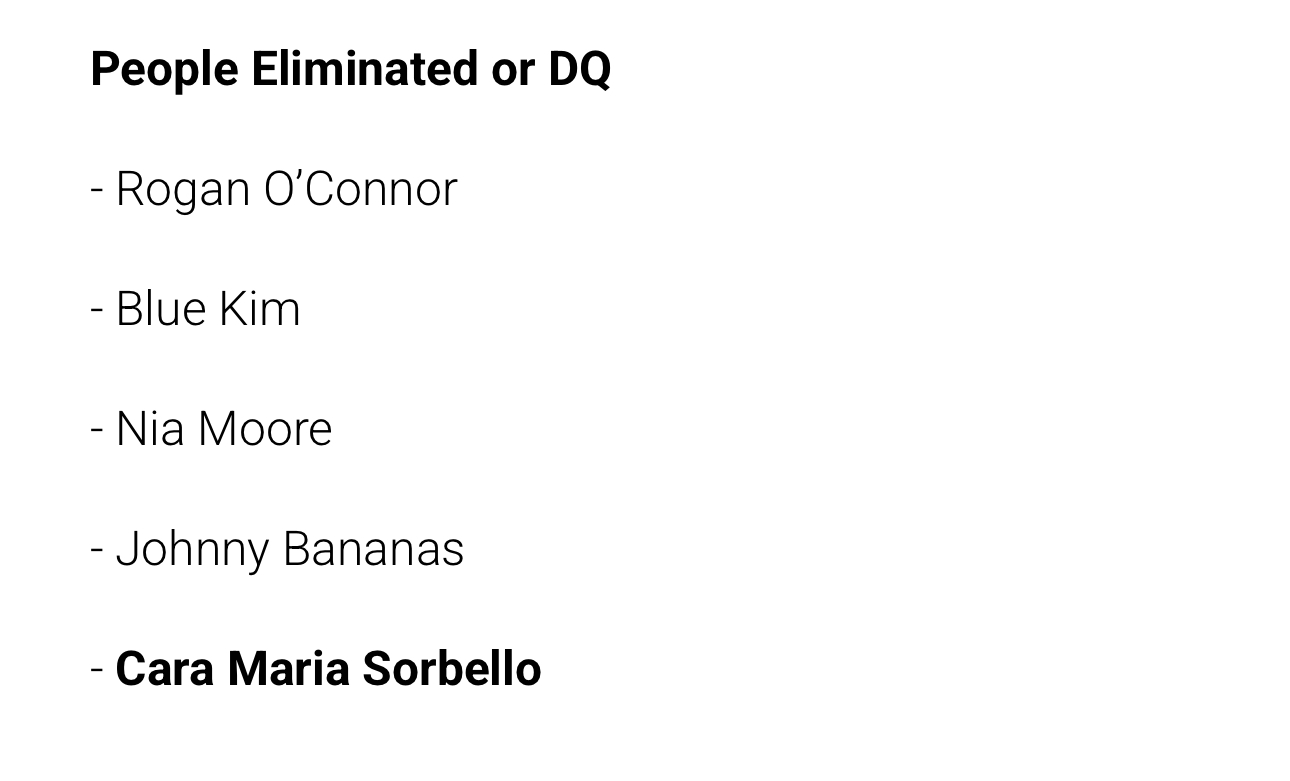
Task: Click the word Kim
Action: [260, 308]
